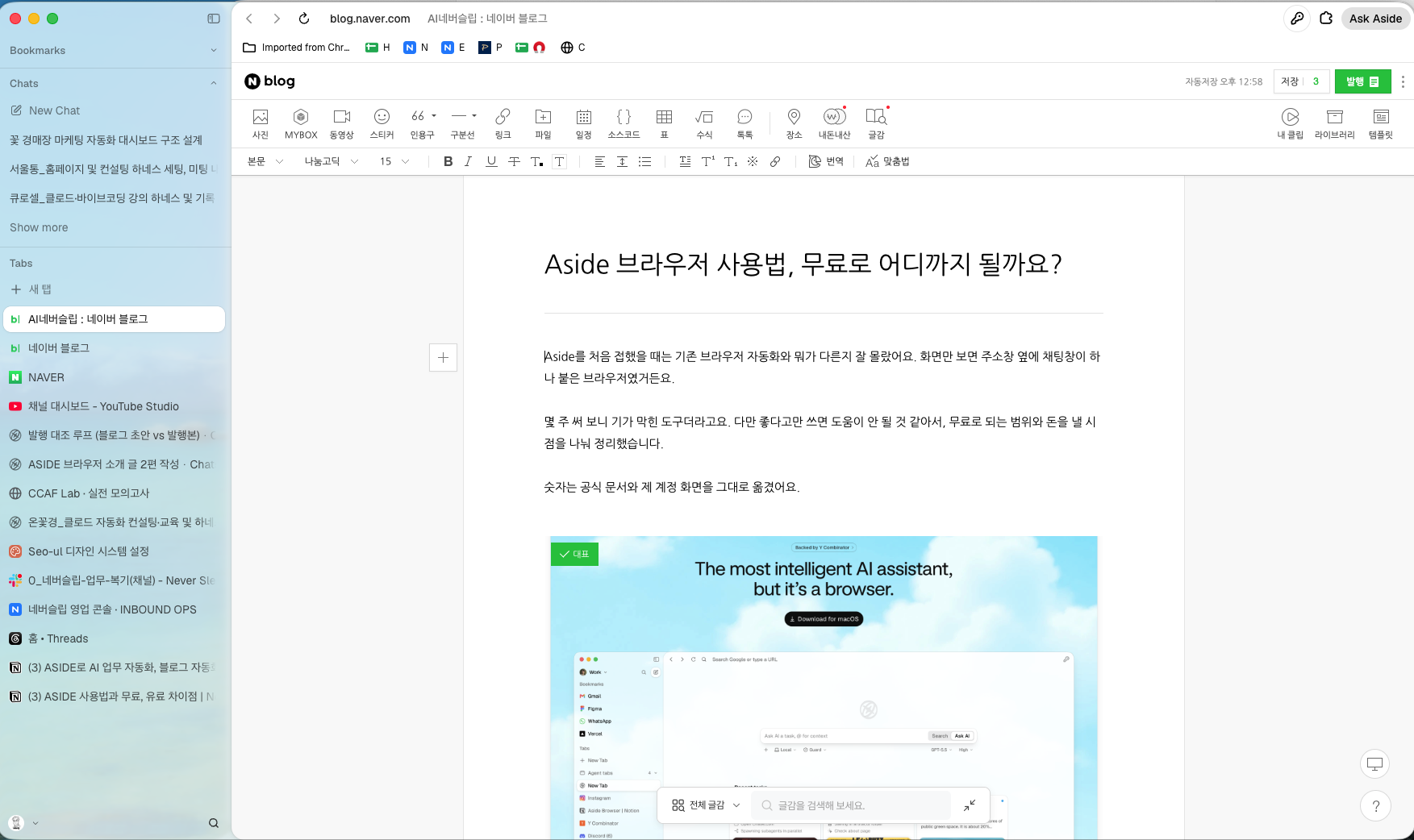Open the Imported from Chrome bookmarks folder
Screen dimensions: 1414x840
pos(296,48)
